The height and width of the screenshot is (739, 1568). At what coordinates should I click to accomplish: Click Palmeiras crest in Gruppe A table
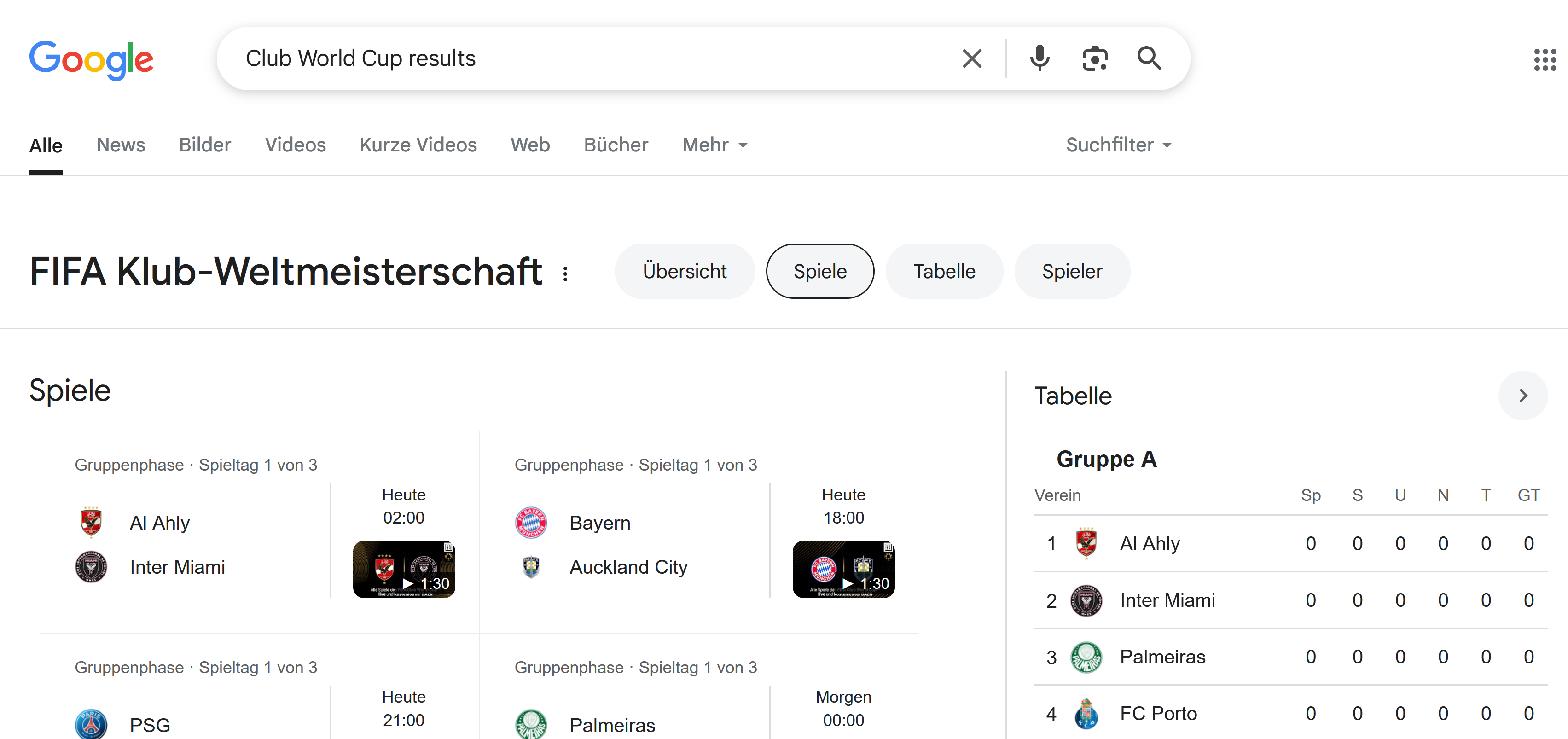pyautogui.click(x=1086, y=657)
